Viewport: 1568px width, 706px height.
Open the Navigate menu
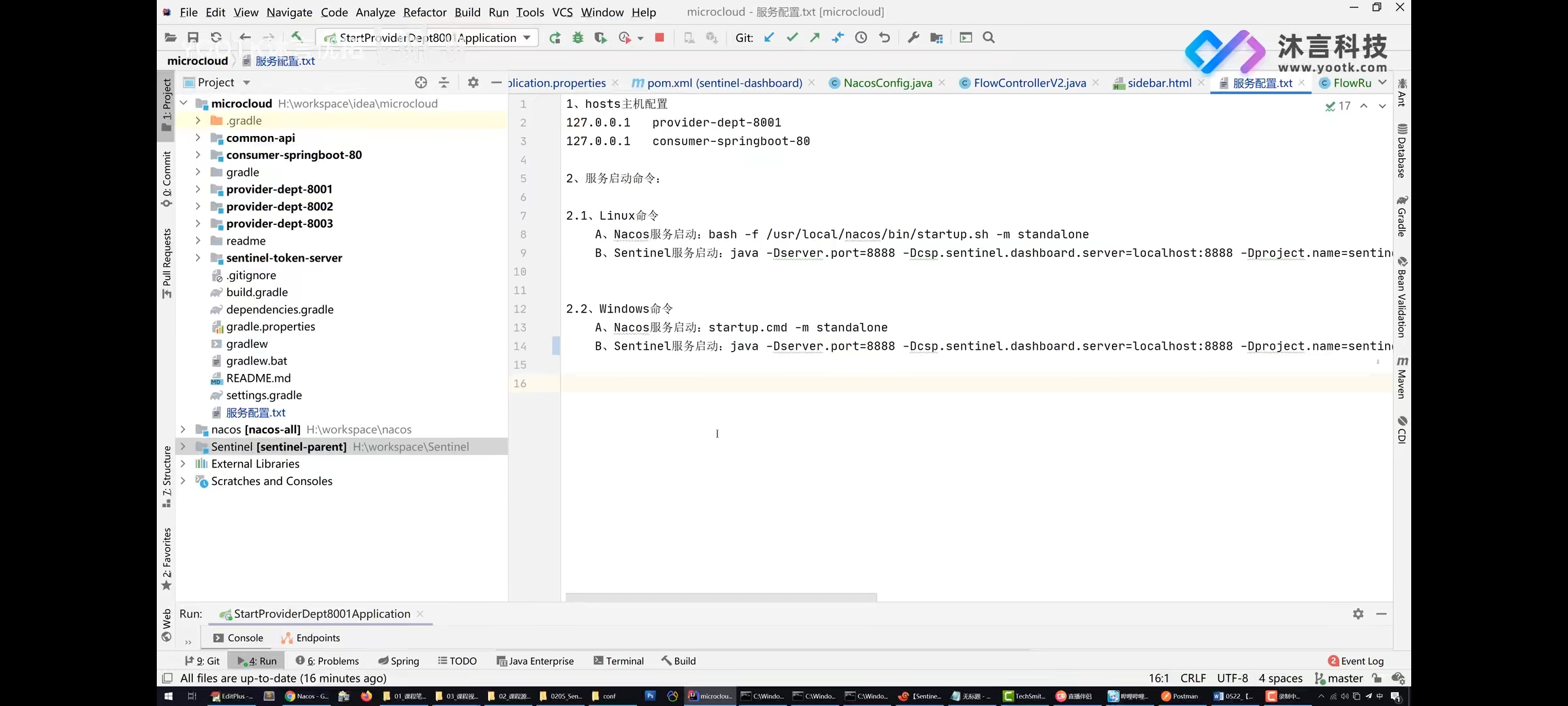[x=289, y=12]
